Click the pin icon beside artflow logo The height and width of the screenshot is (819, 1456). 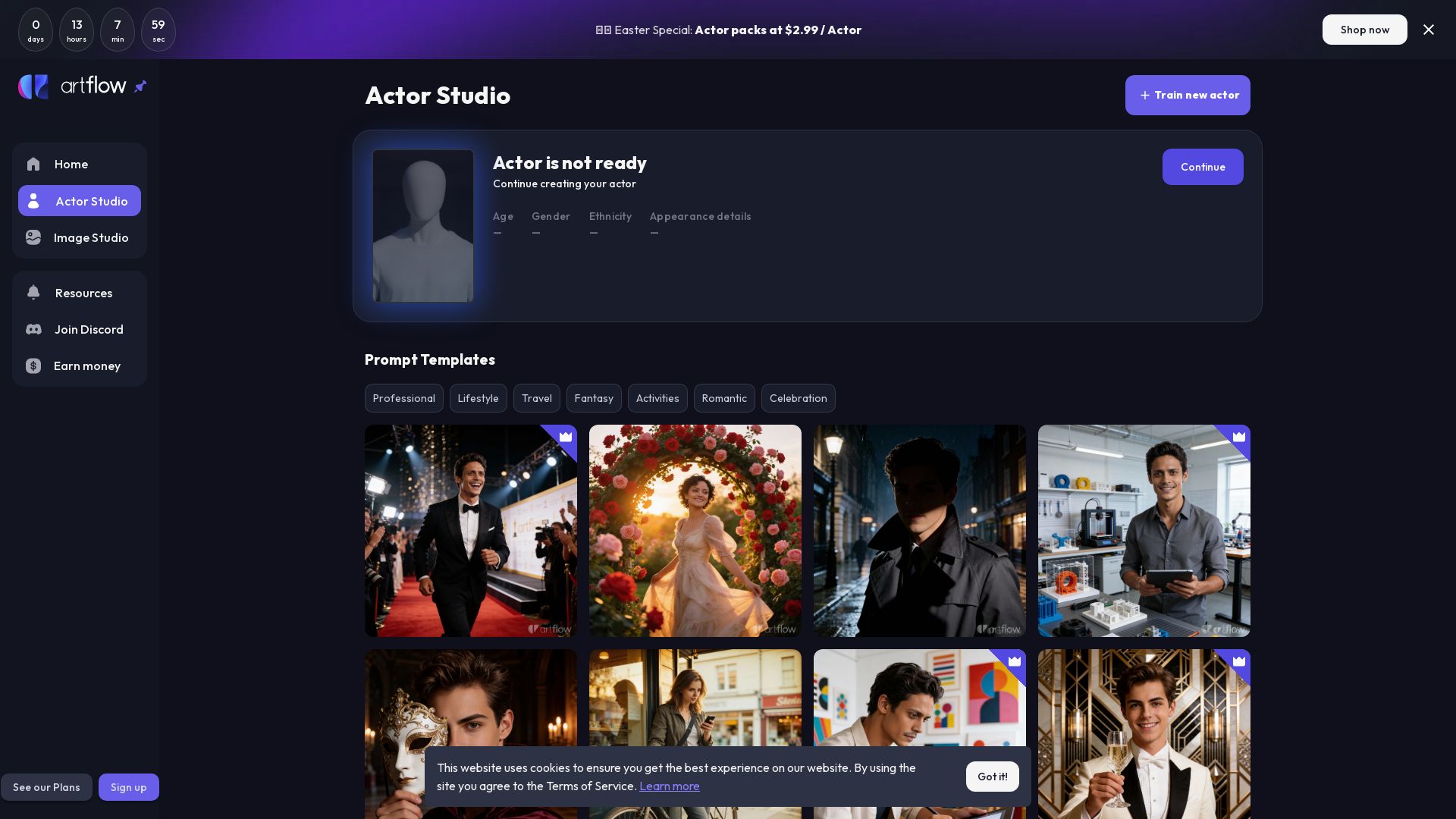pos(140,86)
